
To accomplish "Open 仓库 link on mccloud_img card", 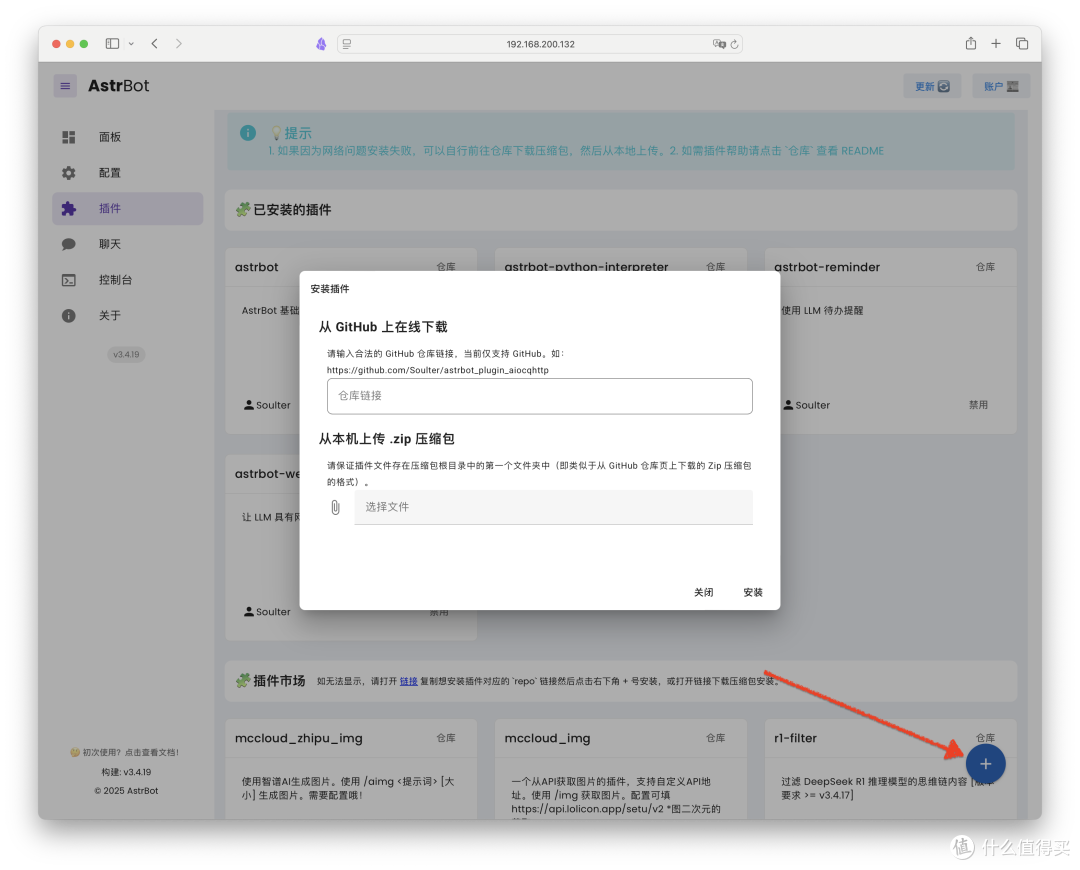I will click(x=716, y=738).
